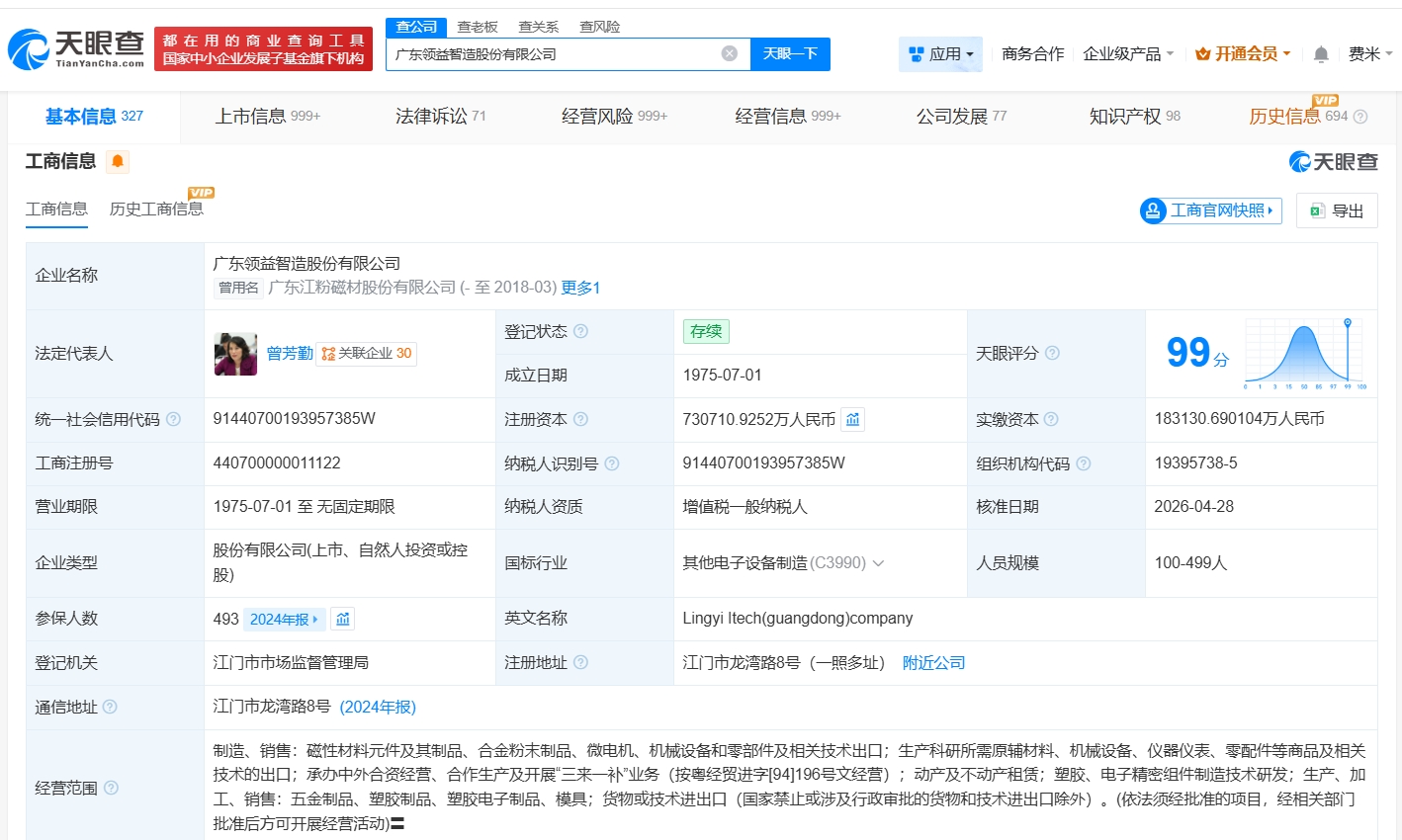1402x840 pixels.
Task: Click organization code 19395738-5
Action: click(1195, 463)
